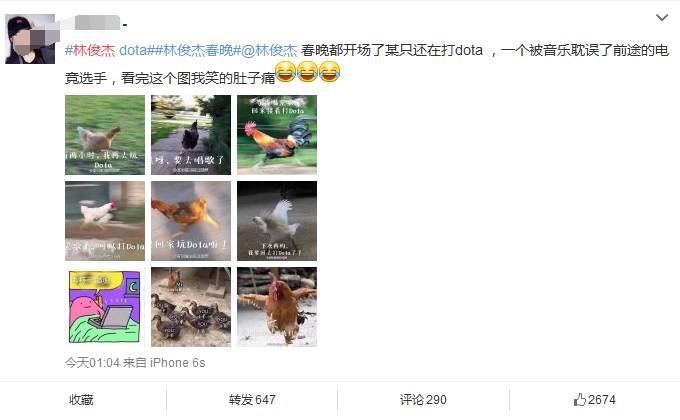Open the colorful rooster running thumbnail

(277, 135)
